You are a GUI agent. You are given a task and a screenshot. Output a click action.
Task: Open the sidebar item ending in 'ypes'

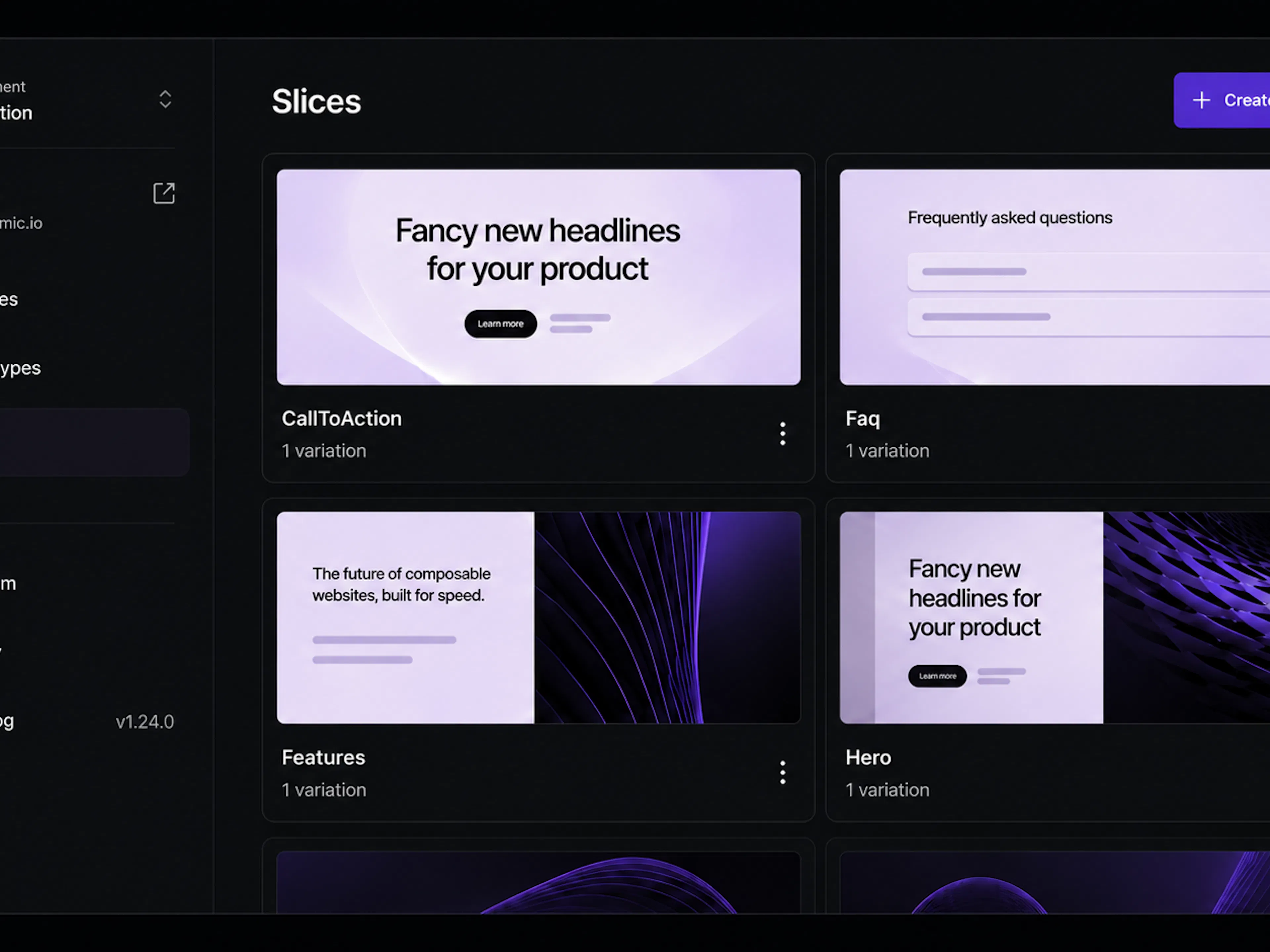pos(20,368)
